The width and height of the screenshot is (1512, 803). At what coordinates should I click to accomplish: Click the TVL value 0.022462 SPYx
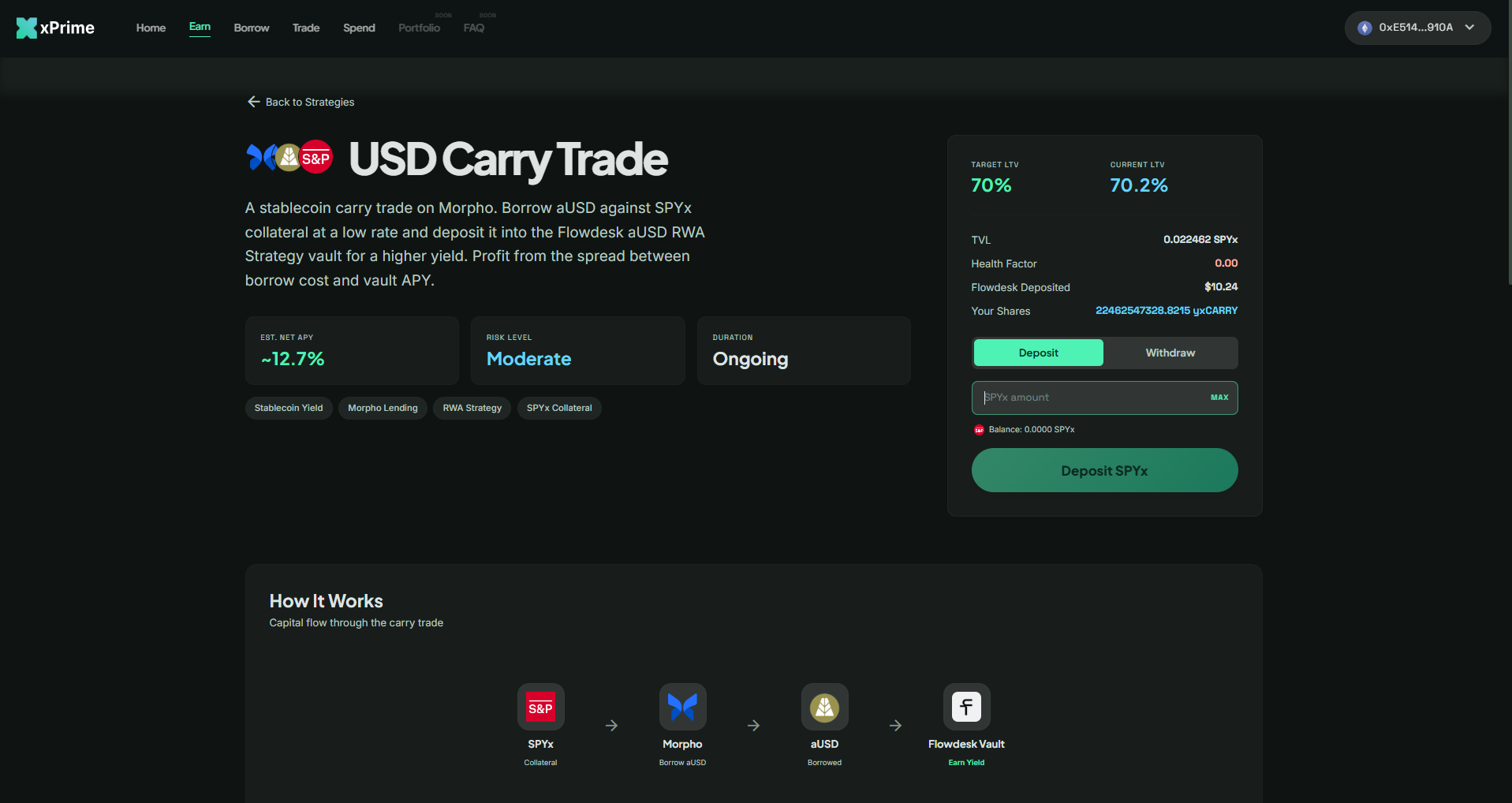(x=1200, y=239)
